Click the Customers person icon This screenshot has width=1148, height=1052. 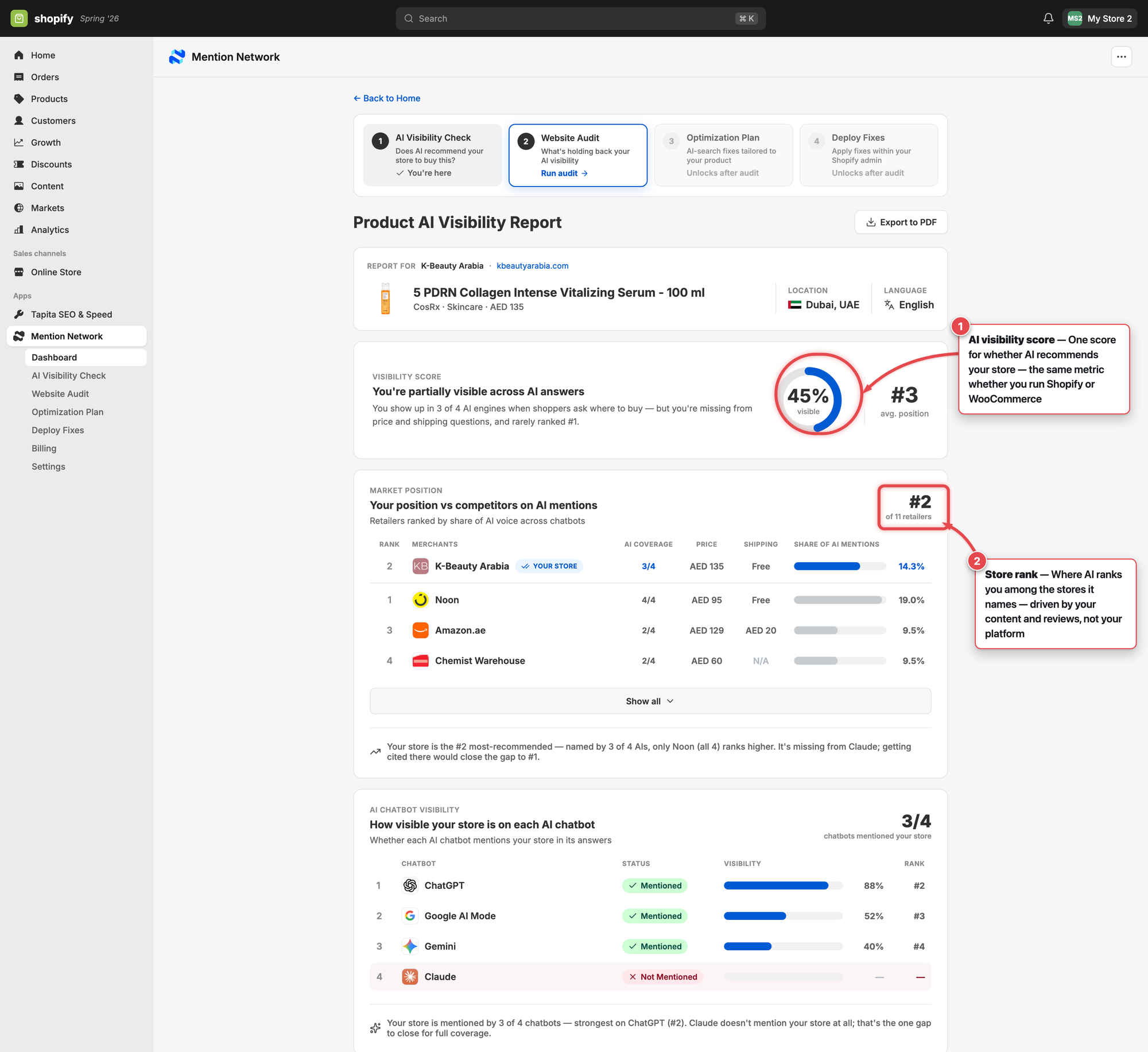[19, 121]
